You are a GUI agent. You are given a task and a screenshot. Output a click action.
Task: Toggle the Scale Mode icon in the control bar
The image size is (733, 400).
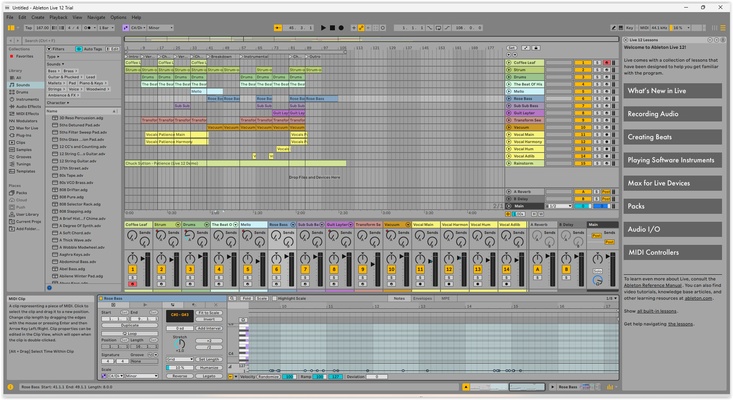(125, 28)
